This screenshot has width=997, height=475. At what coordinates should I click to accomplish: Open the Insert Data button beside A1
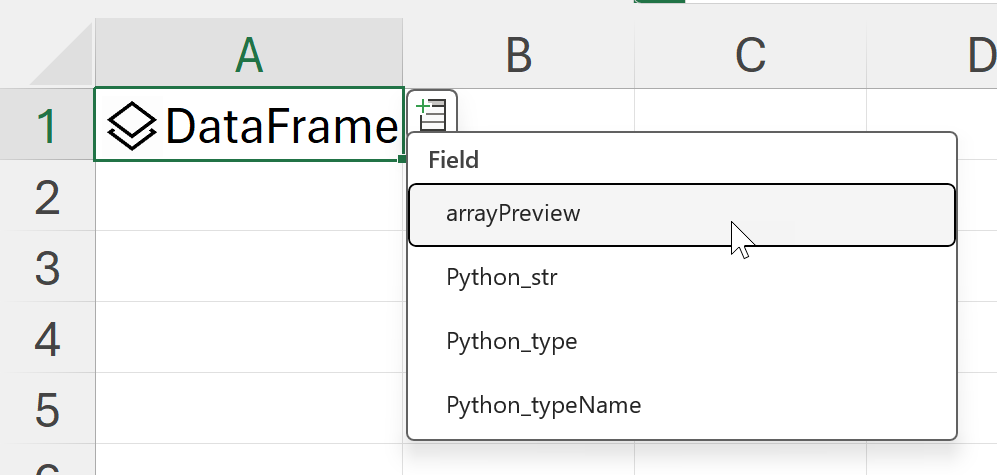click(432, 112)
